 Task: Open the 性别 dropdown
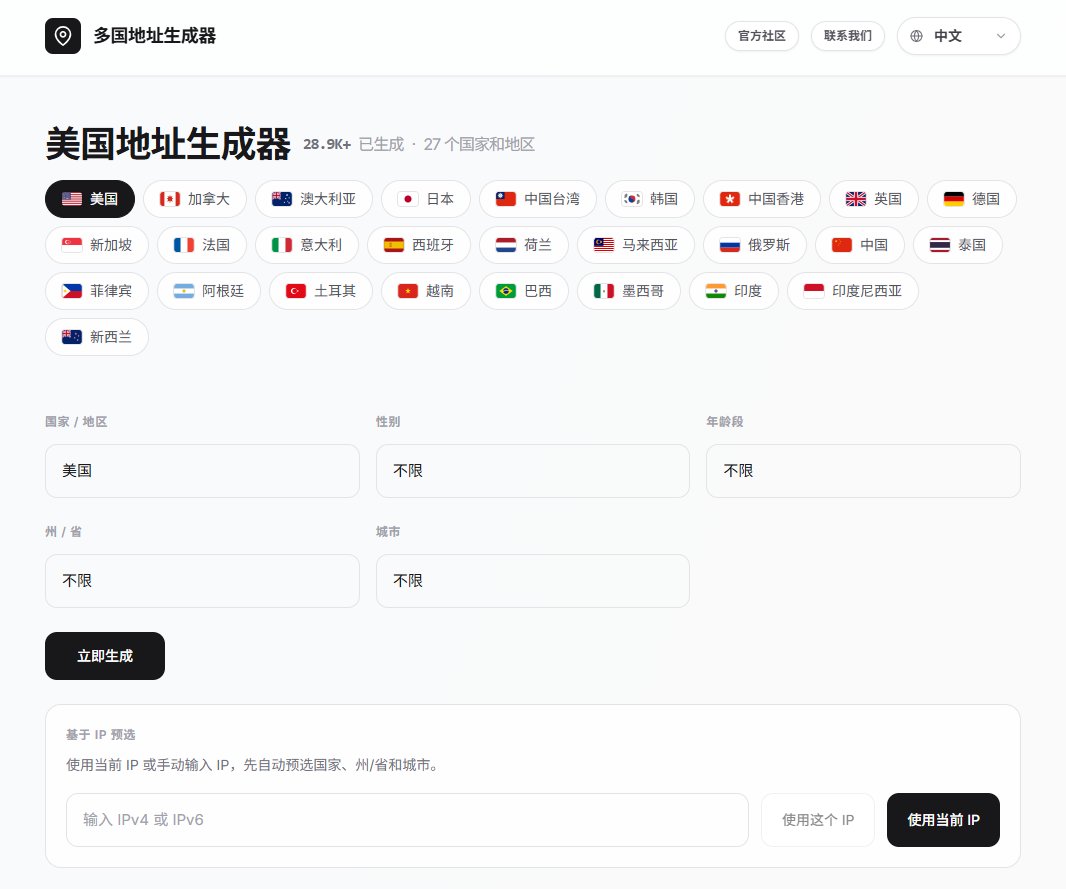click(532, 471)
